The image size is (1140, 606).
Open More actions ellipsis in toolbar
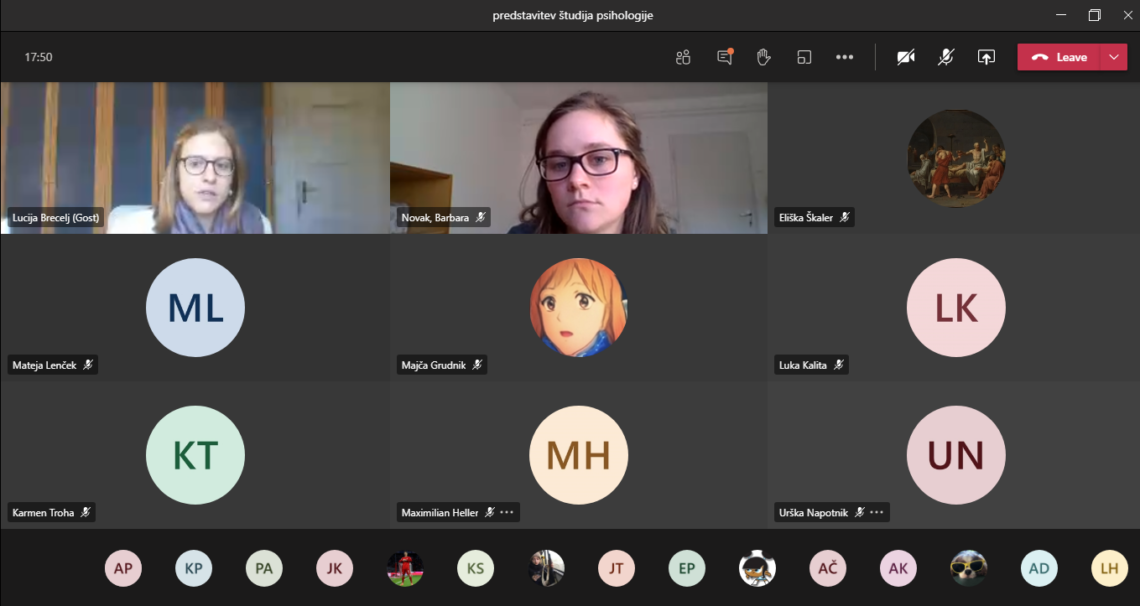click(844, 57)
